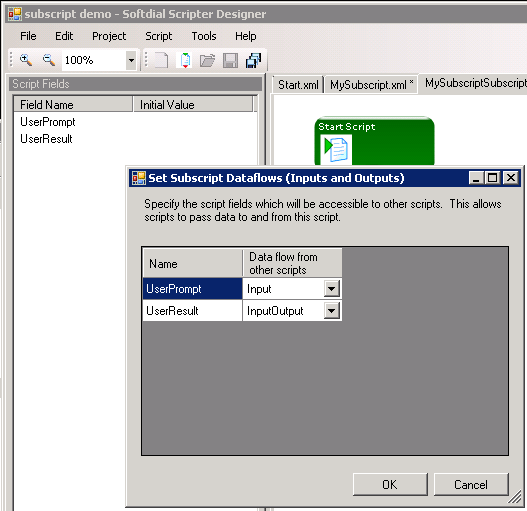Select UserPrompt in Script Fields list
The image size is (527, 511).
pos(48,122)
